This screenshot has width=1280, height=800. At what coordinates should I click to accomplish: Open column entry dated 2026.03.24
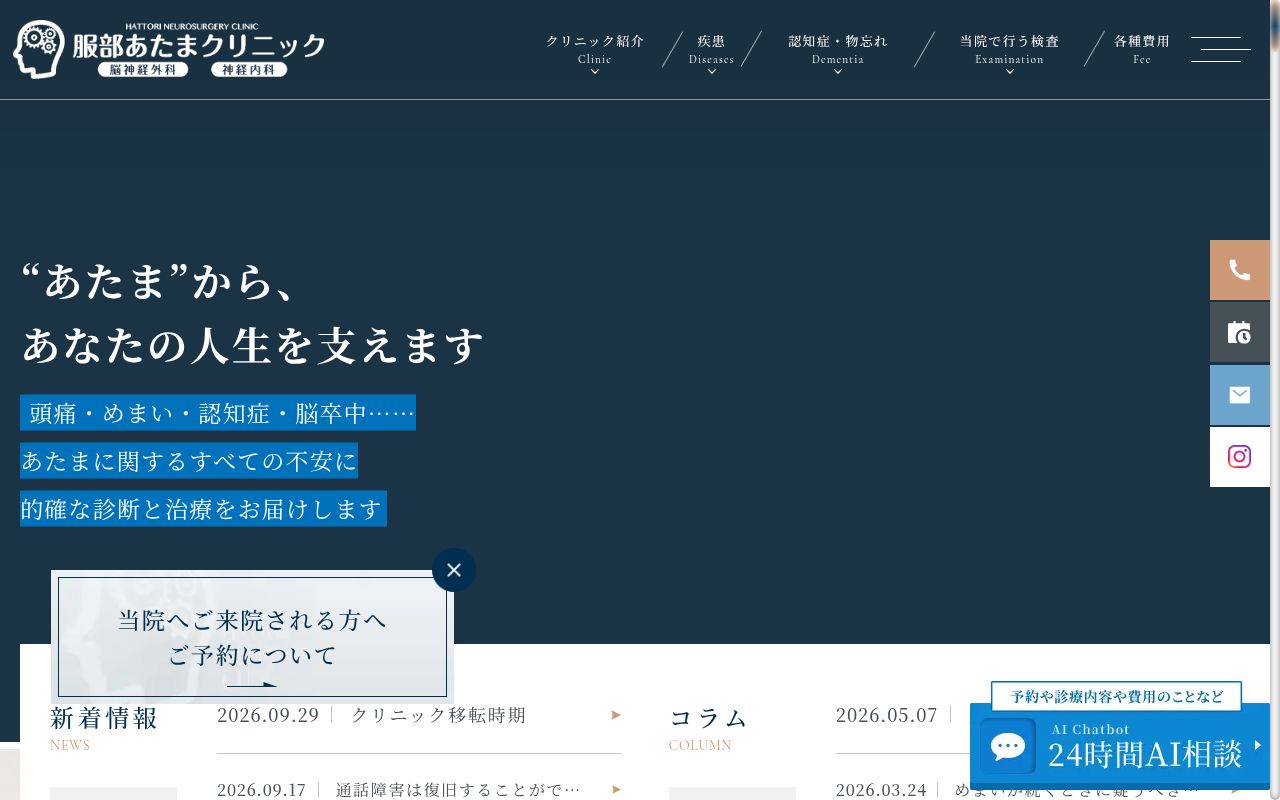[x=1038, y=789]
